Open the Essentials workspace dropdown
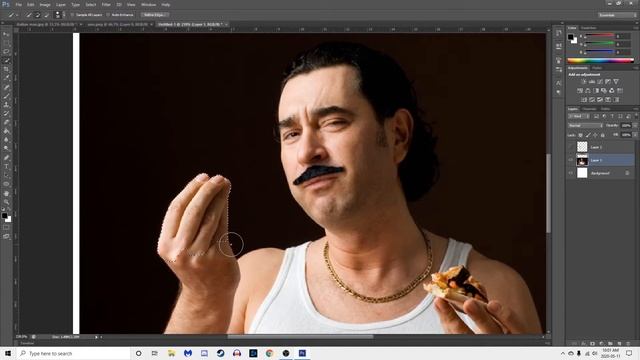640x360 pixels. pos(617,15)
